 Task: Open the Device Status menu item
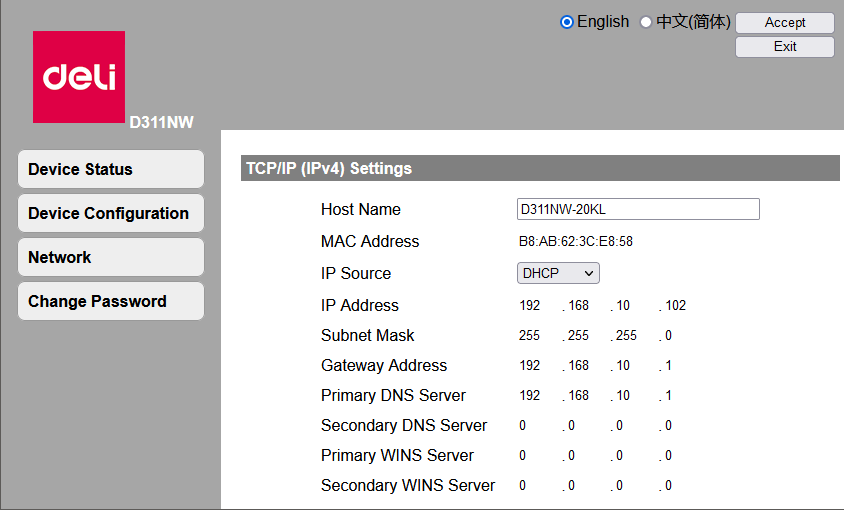coord(110,169)
